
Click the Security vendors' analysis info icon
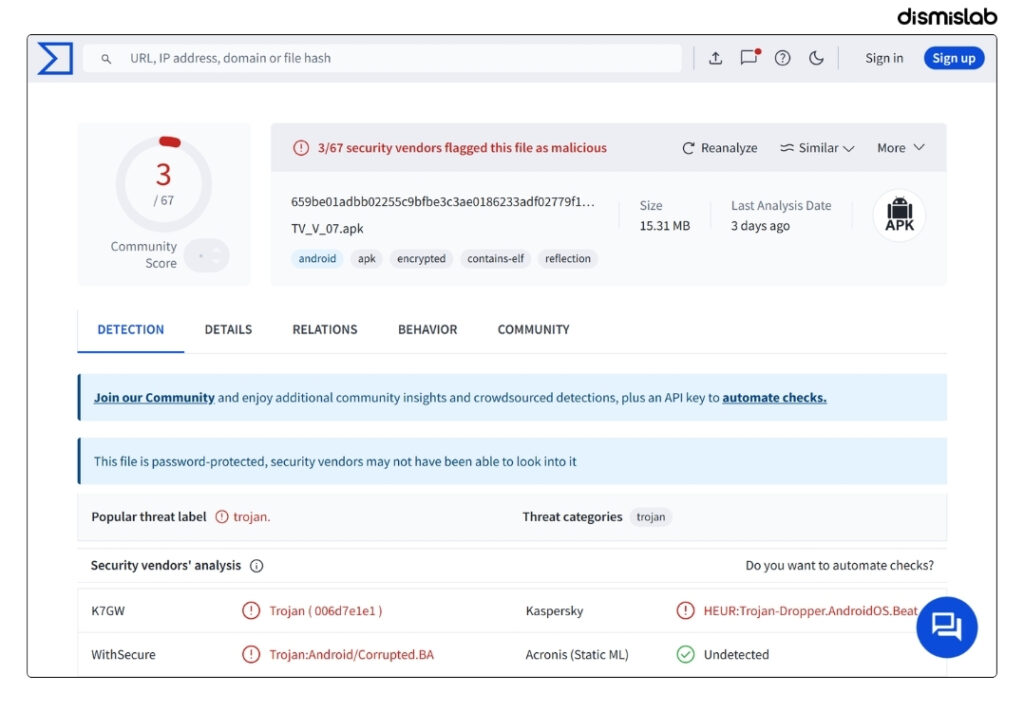pos(257,566)
